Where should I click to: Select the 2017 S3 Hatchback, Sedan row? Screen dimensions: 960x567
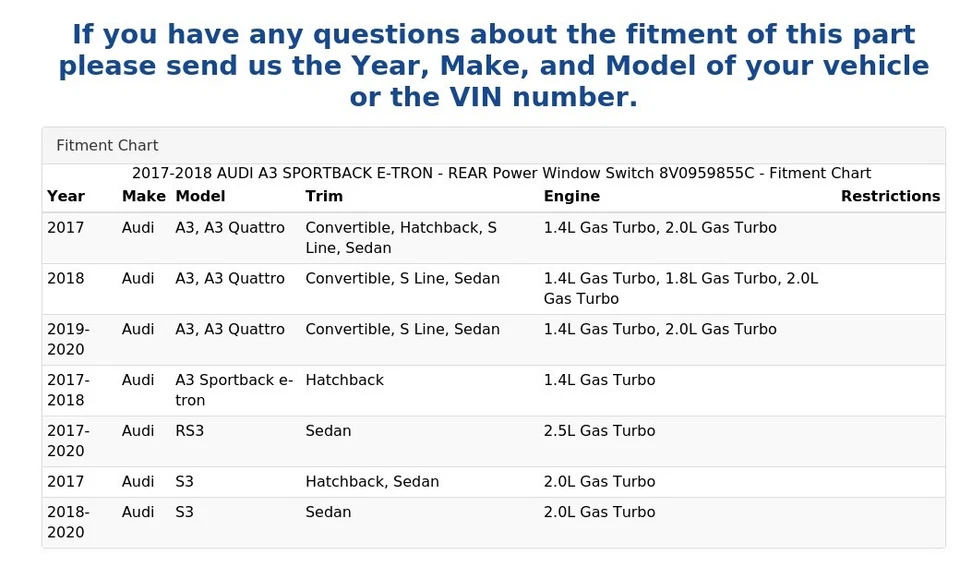point(493,483)
